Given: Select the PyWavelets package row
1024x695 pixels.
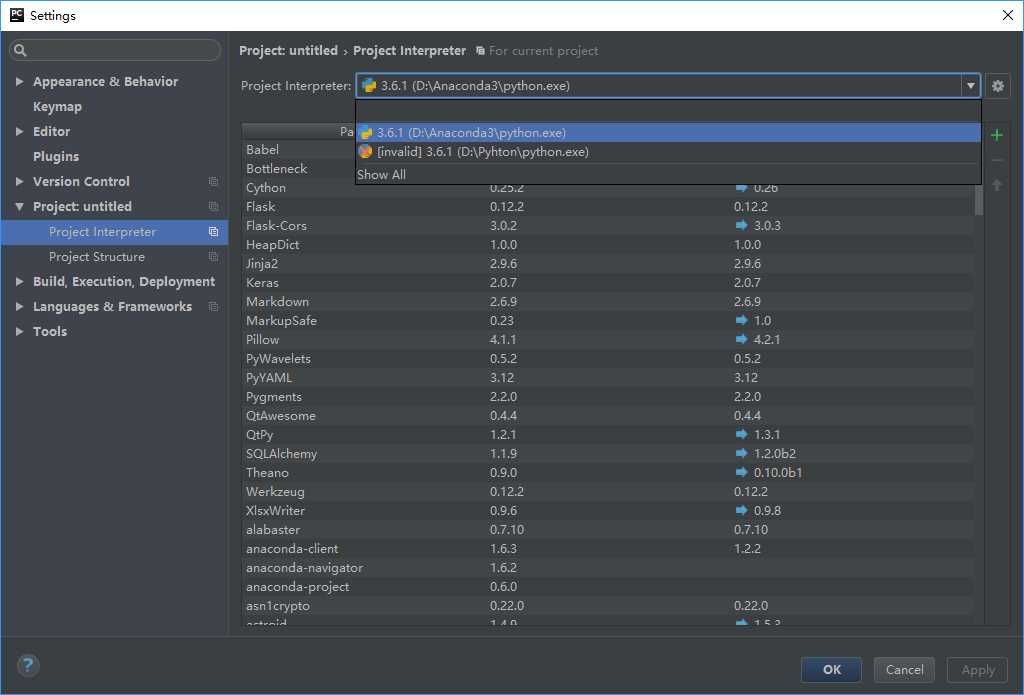Looking at the screenshot, I should coord(607,359).
